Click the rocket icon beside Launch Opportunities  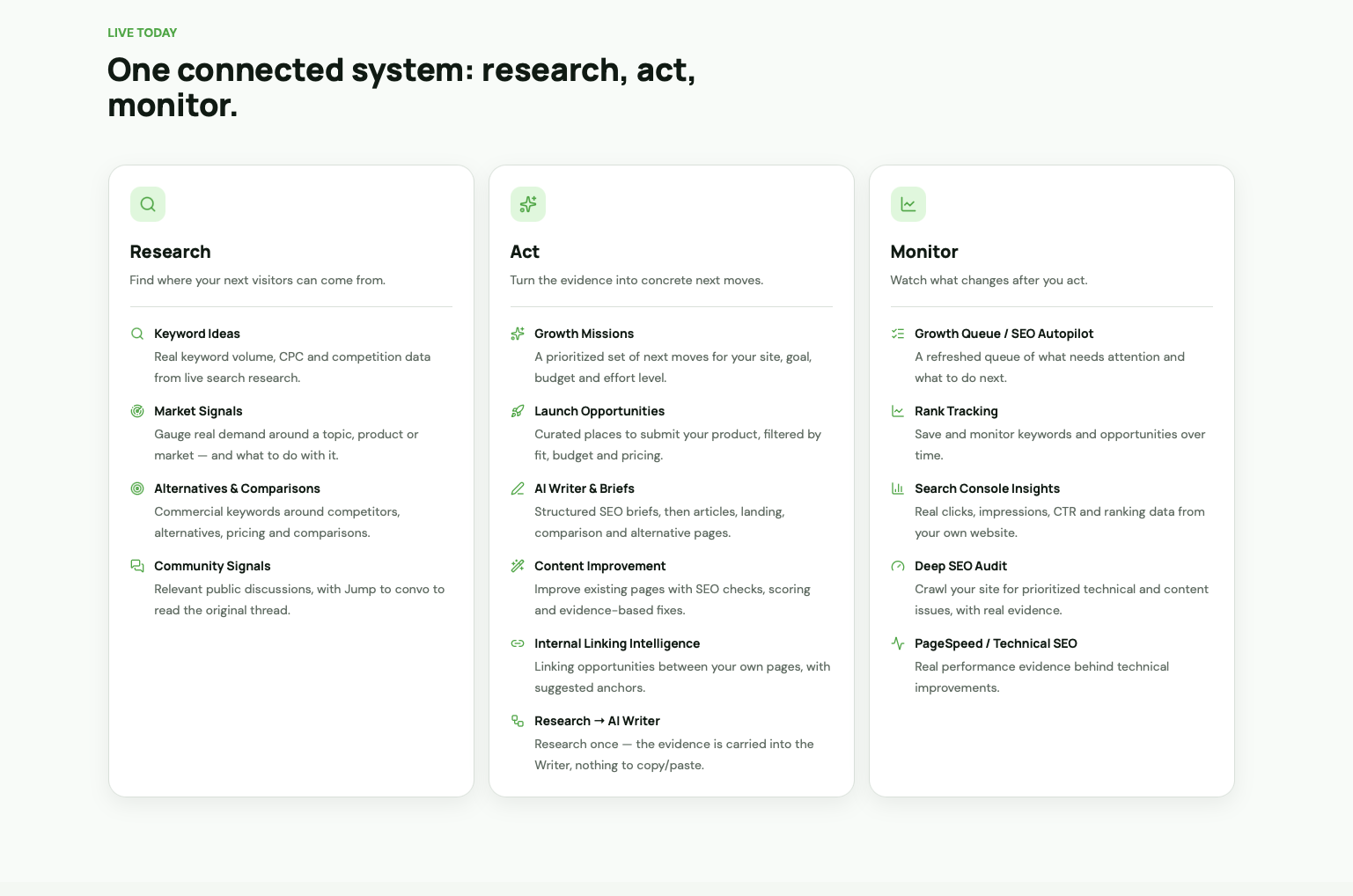click(518, 411)
